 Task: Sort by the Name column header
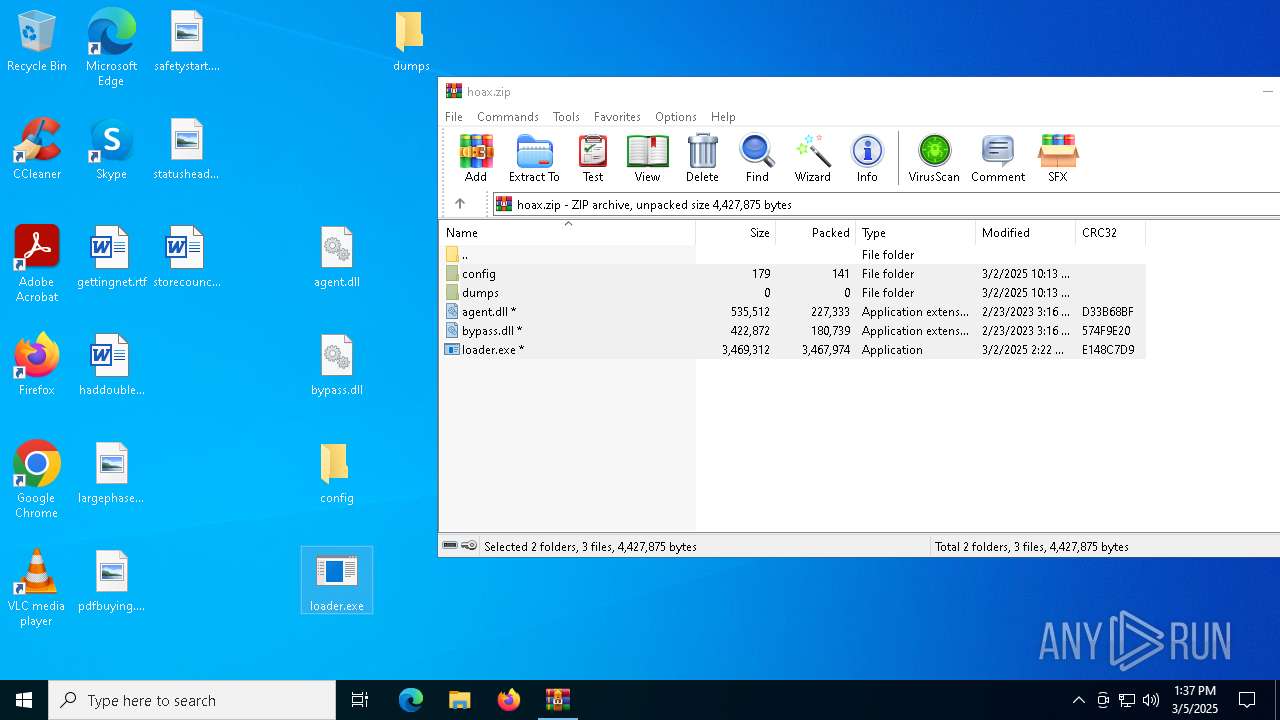pos(567,232)
